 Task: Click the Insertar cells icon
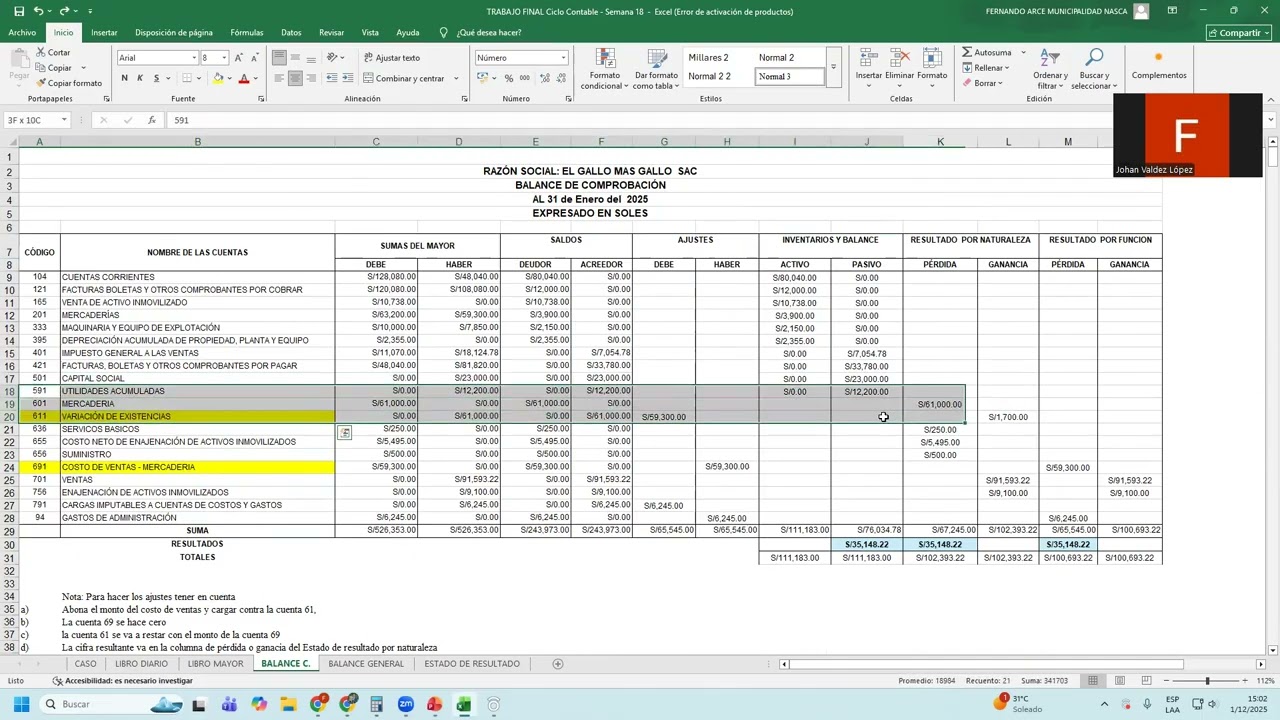pos(868,58)
